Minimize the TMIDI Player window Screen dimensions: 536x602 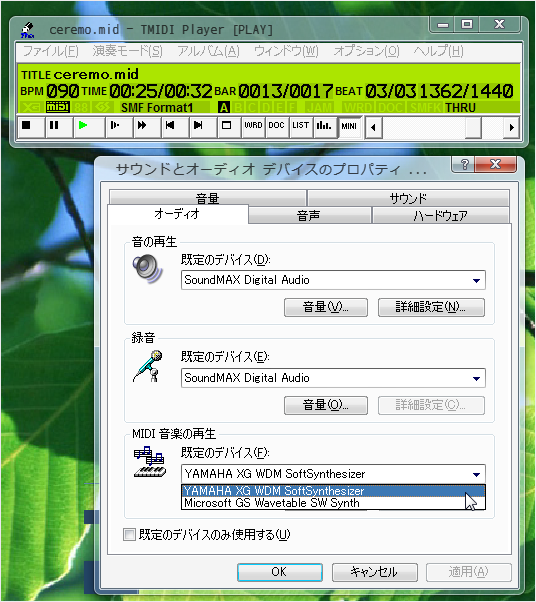coord(443,25)
